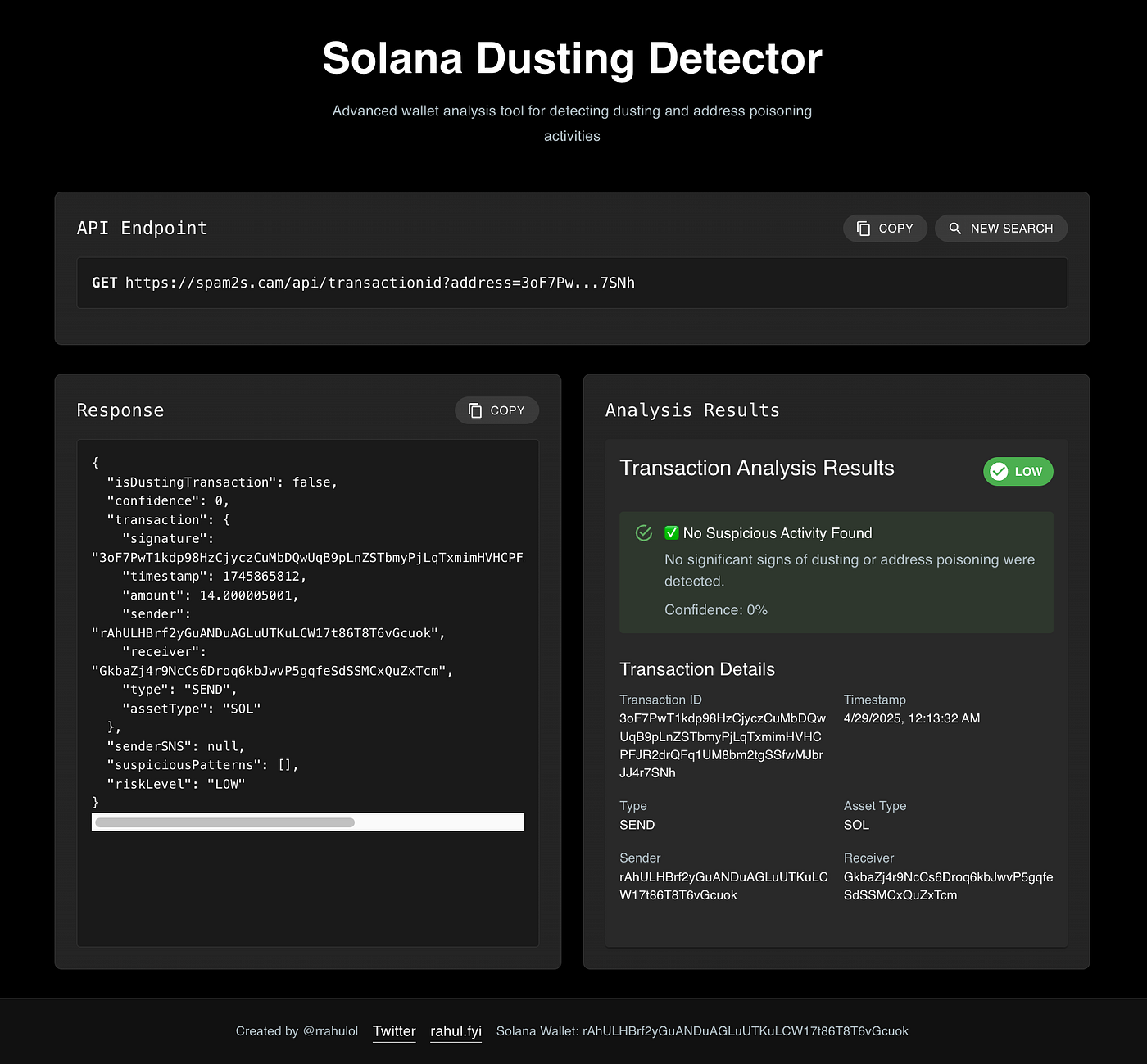Click the Receiver address in Transaction Details

click(x=948, y=886)
